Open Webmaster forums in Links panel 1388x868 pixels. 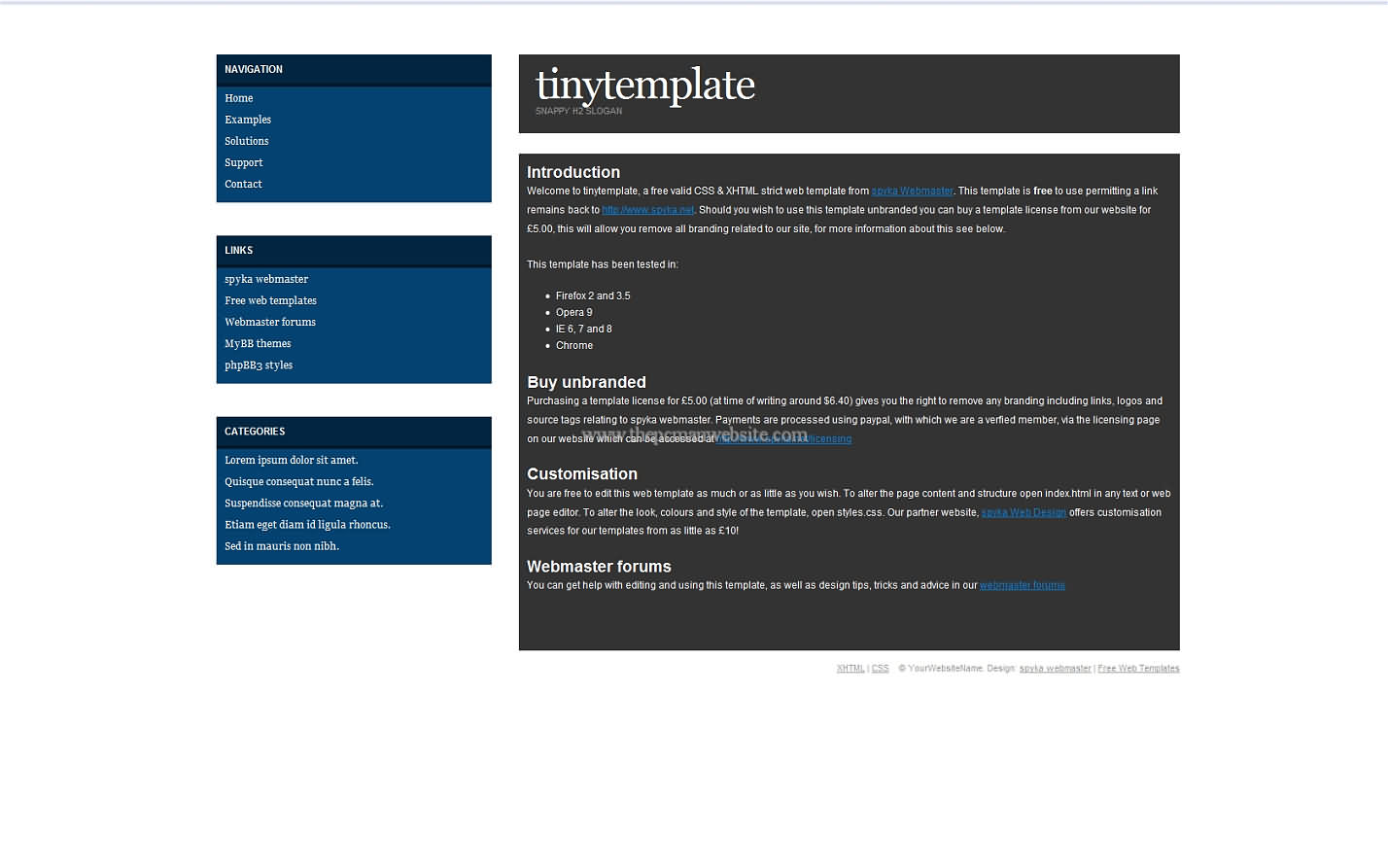click(x=270, y=322)
